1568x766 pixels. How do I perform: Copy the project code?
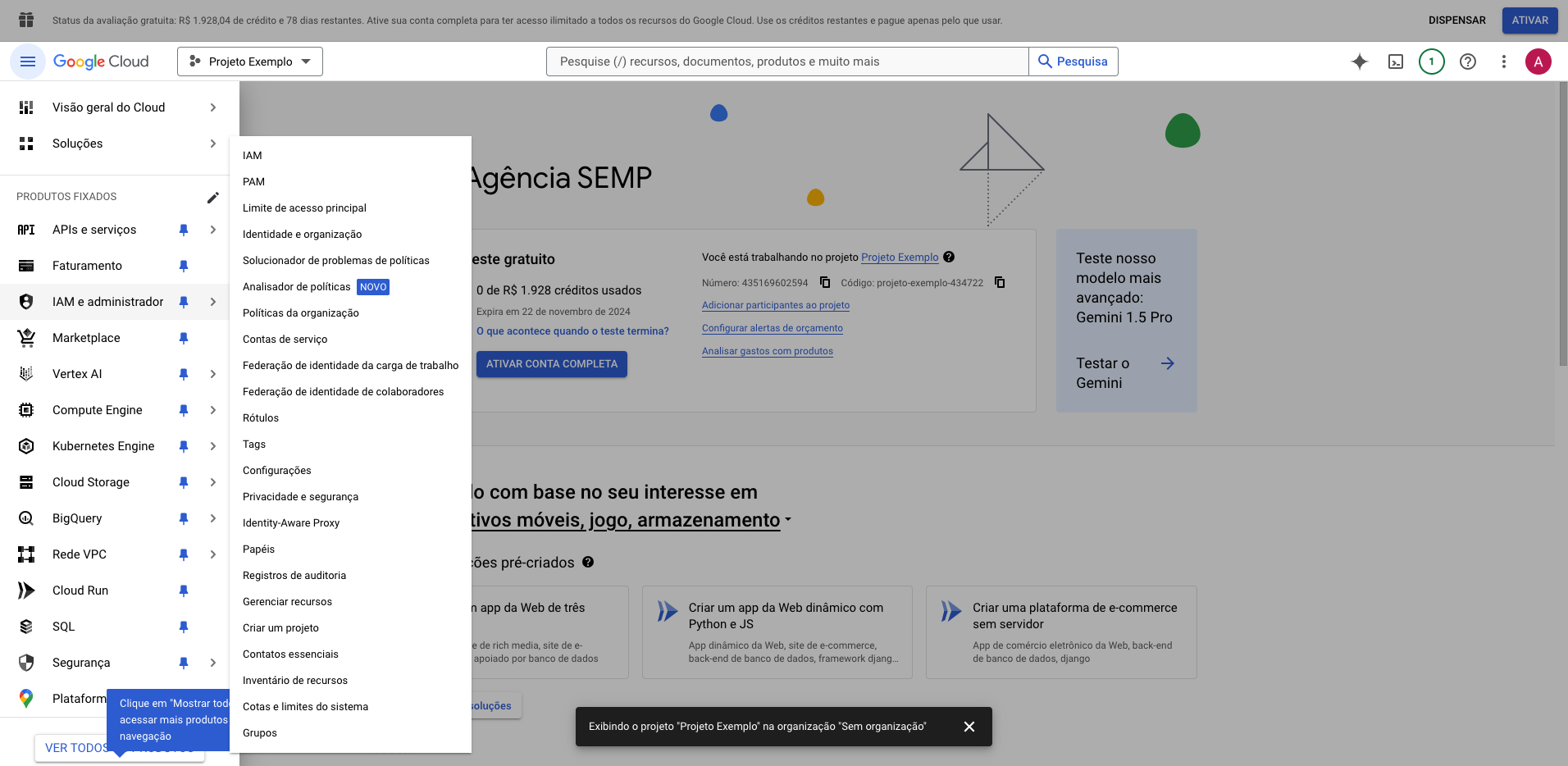coord(1000,282)
